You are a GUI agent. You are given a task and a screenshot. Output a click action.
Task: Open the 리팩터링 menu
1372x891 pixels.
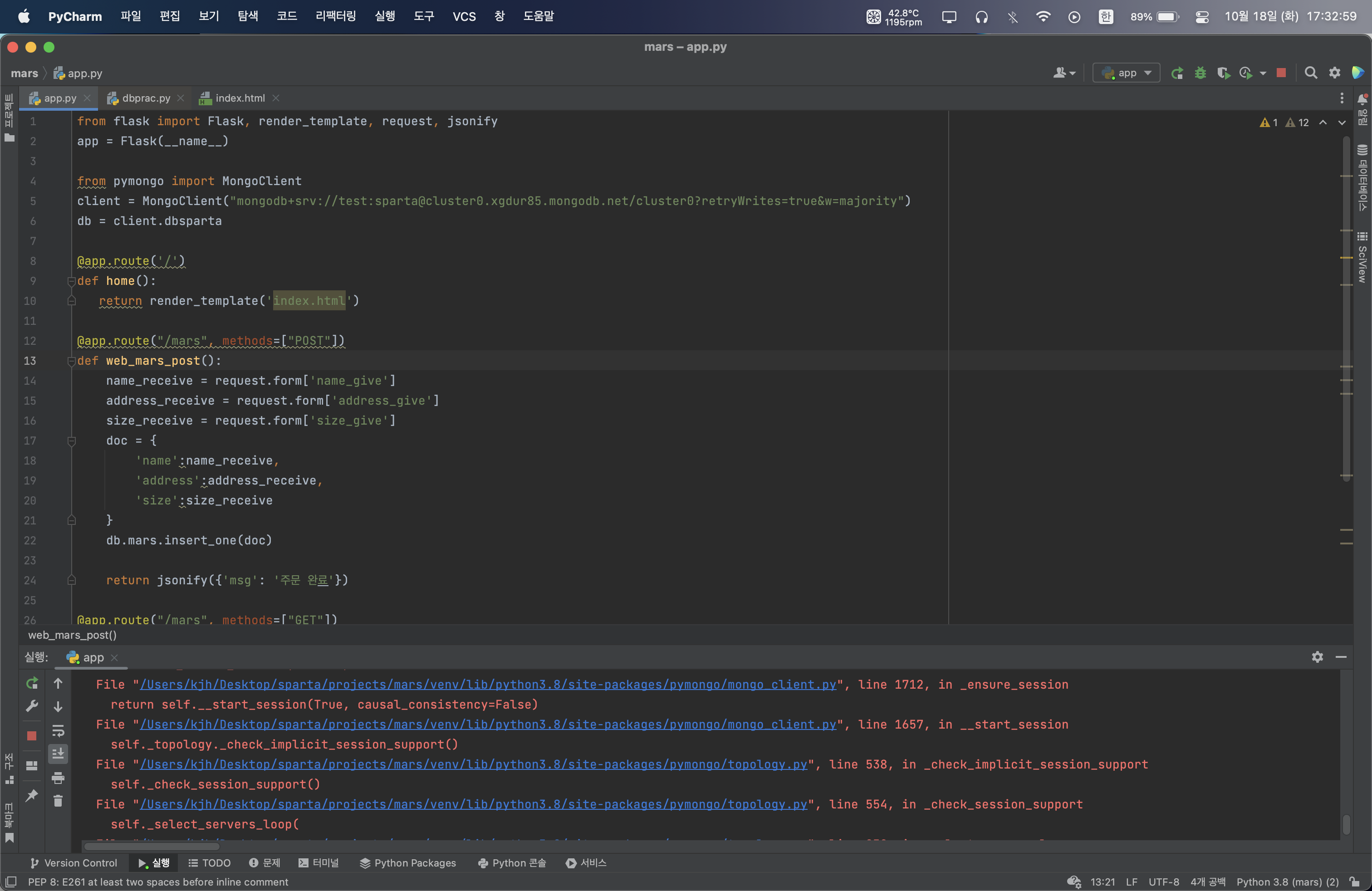(x=336, y=17)
